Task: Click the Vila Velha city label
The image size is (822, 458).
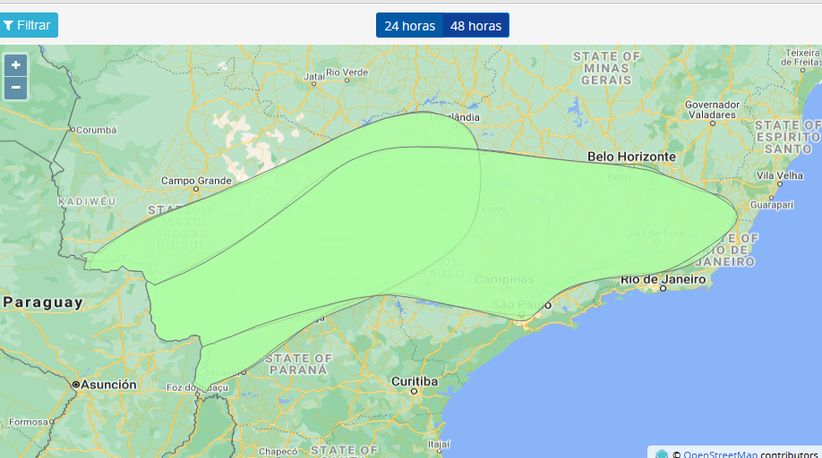Action: coord(780,175)
